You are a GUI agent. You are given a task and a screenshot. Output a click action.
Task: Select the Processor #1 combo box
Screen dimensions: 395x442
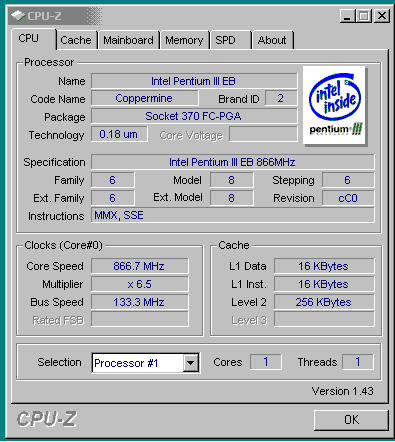pyautogui.click(x=146, y=362)
